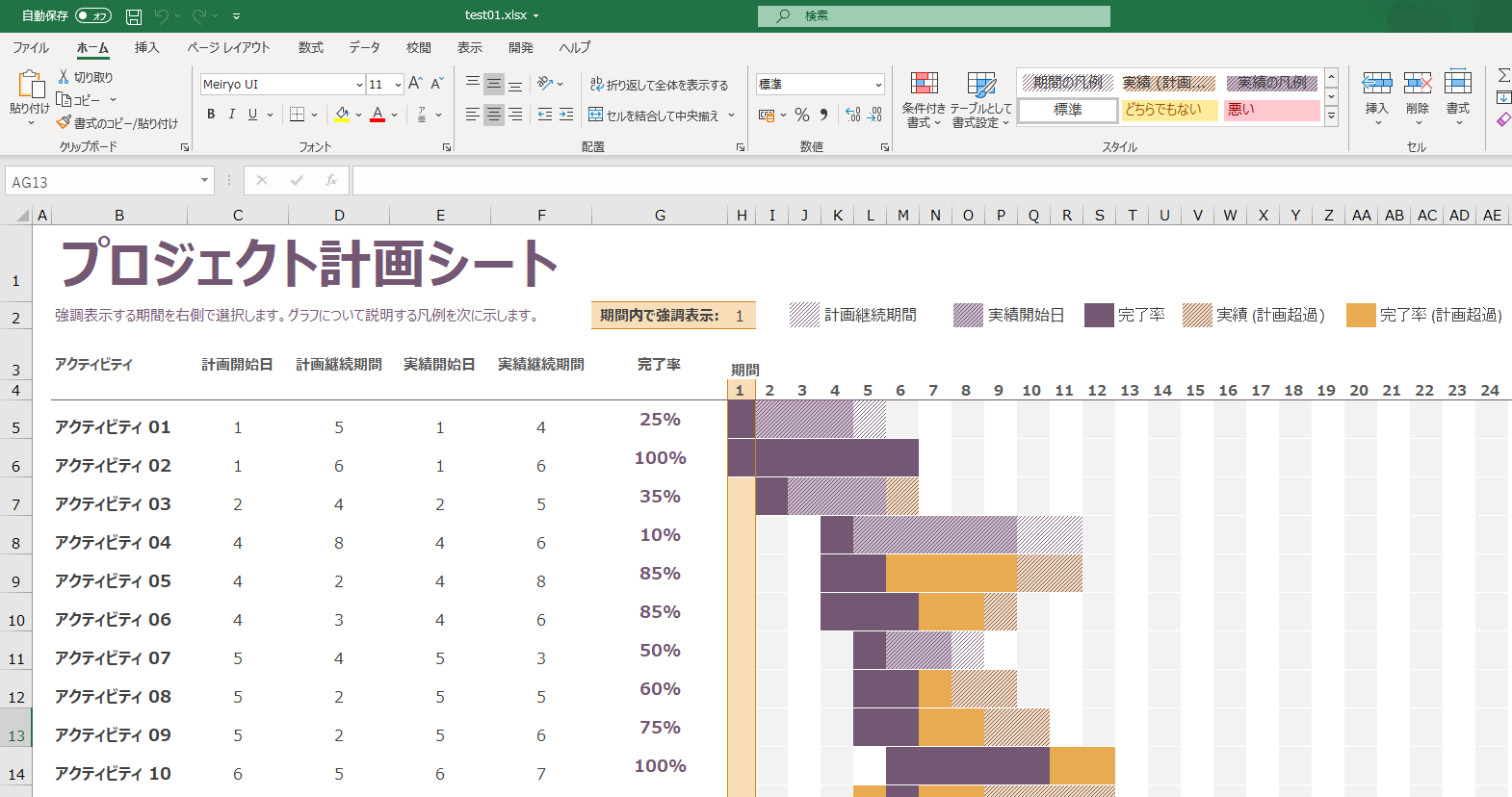The height and width of the screenshot is (797, 1512).
Task: Click the AutoSum sigma icon
Action: 1503,75
